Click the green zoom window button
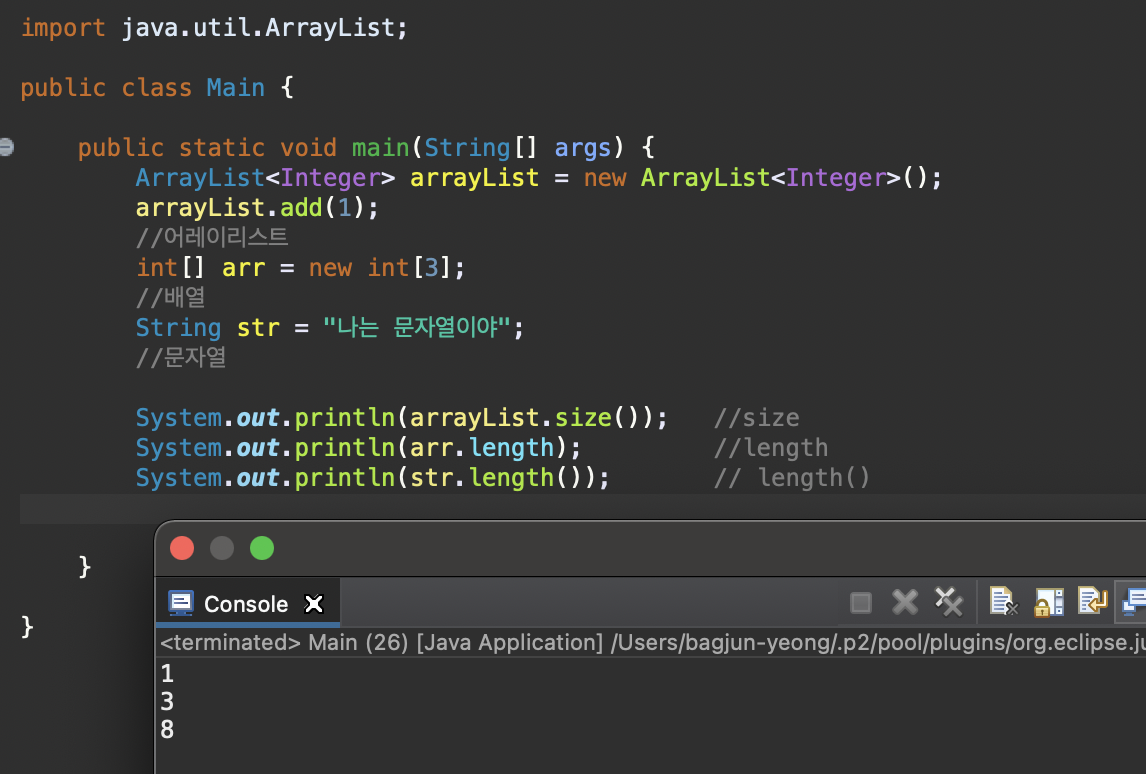This screenshot has width=1146, height=774. pos(262,548)
